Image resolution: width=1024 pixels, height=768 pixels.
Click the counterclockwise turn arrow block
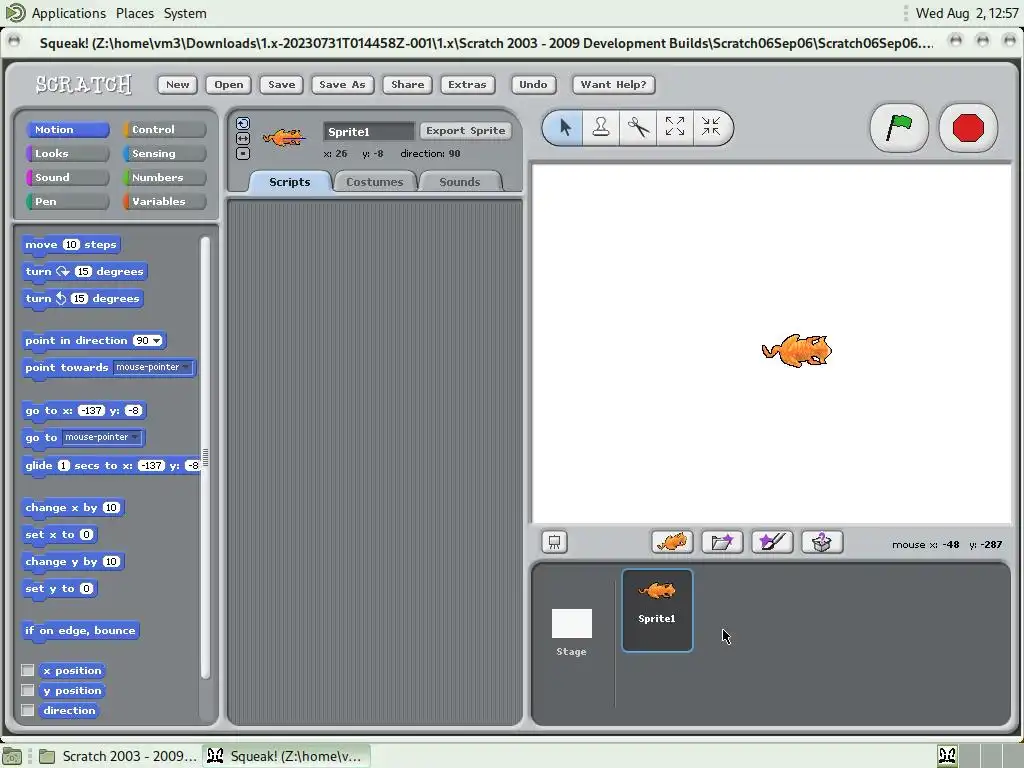(x=61, y=298)
